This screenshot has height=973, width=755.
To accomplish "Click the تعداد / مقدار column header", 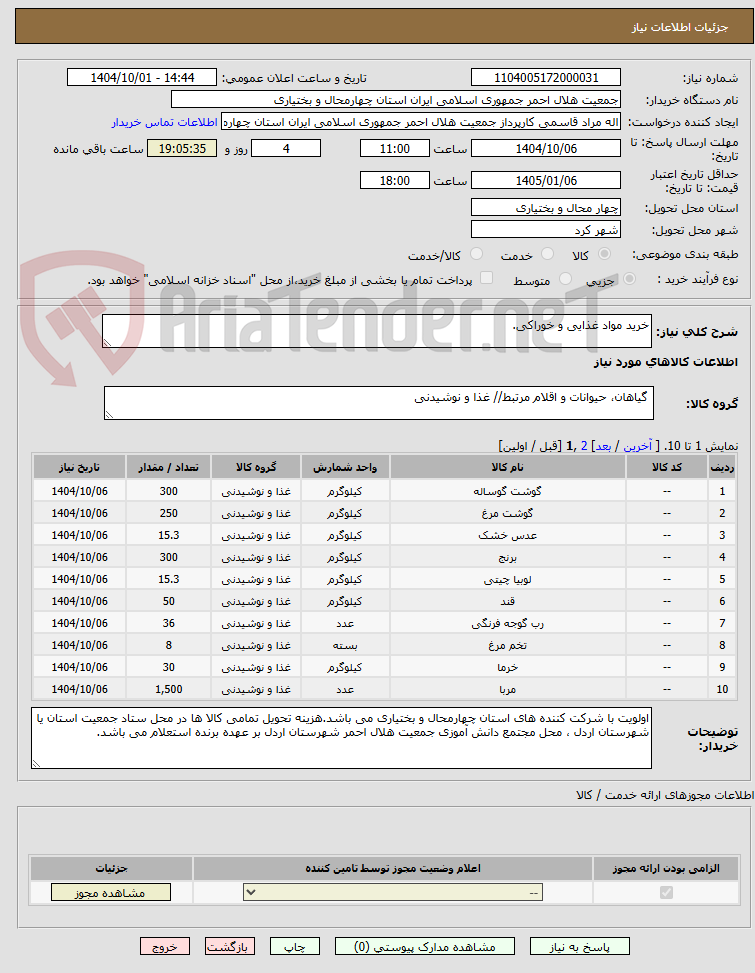I will [x=169, y=467].
